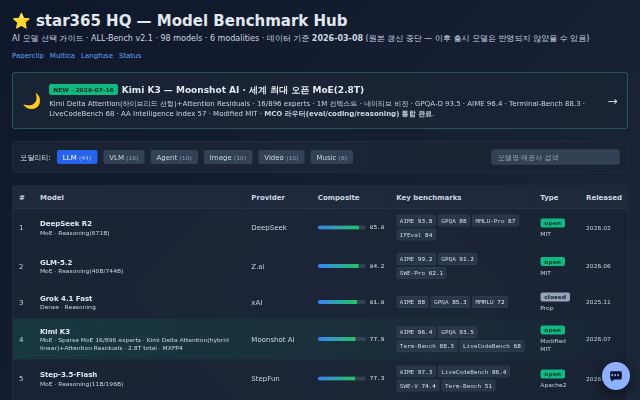
Task: Click the GPQA 91.2 benchmark chip
Action: coord(458,259)
